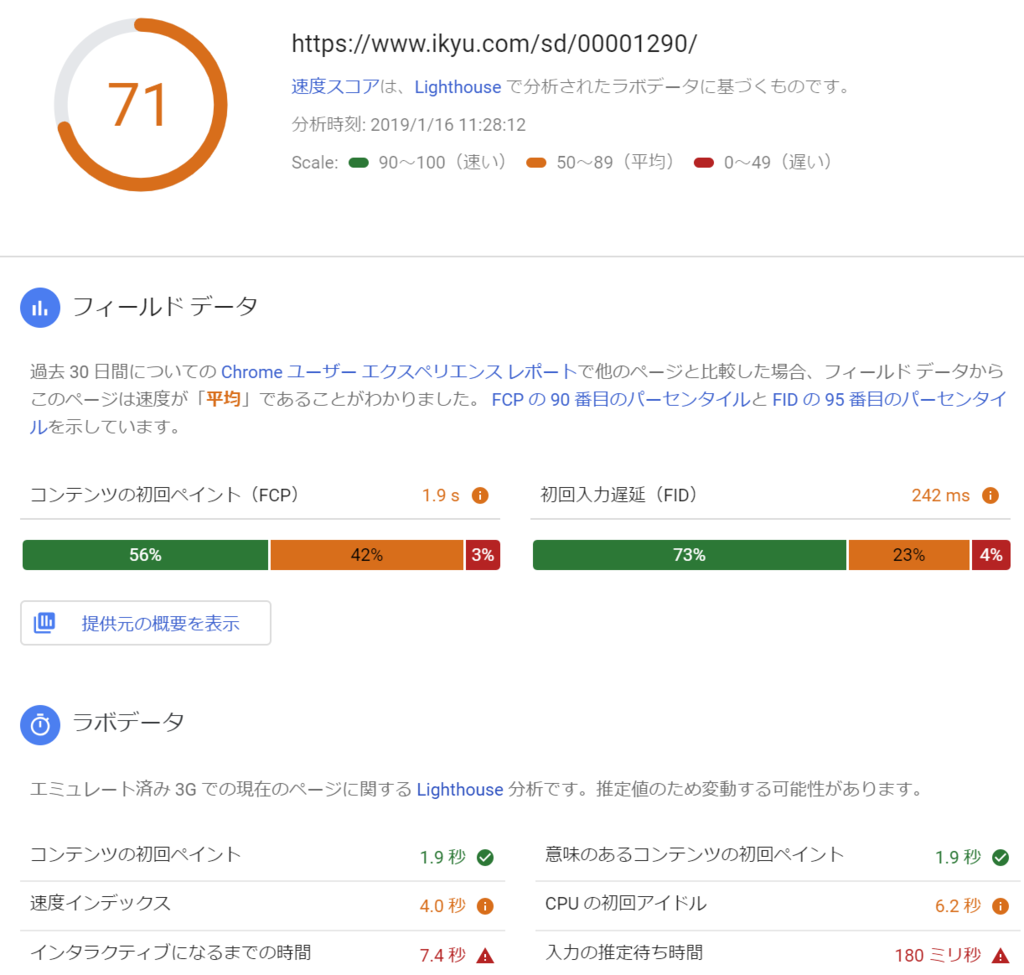Viewport: 1024px width, 975px height.
Task: Click the warning icon beside インタラクティブになるまでの時間
Action: coord(484,954)
